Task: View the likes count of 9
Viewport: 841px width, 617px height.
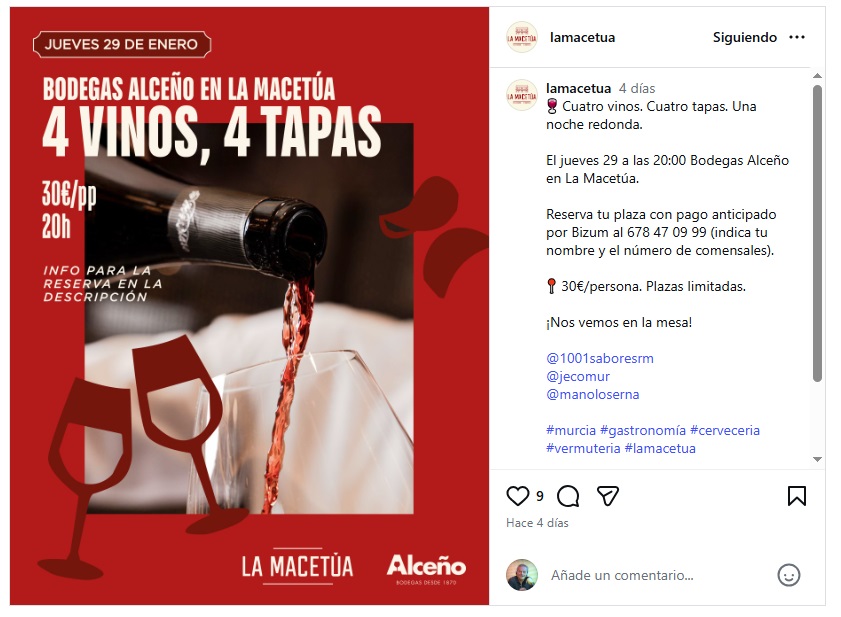Action: (540, 496)
